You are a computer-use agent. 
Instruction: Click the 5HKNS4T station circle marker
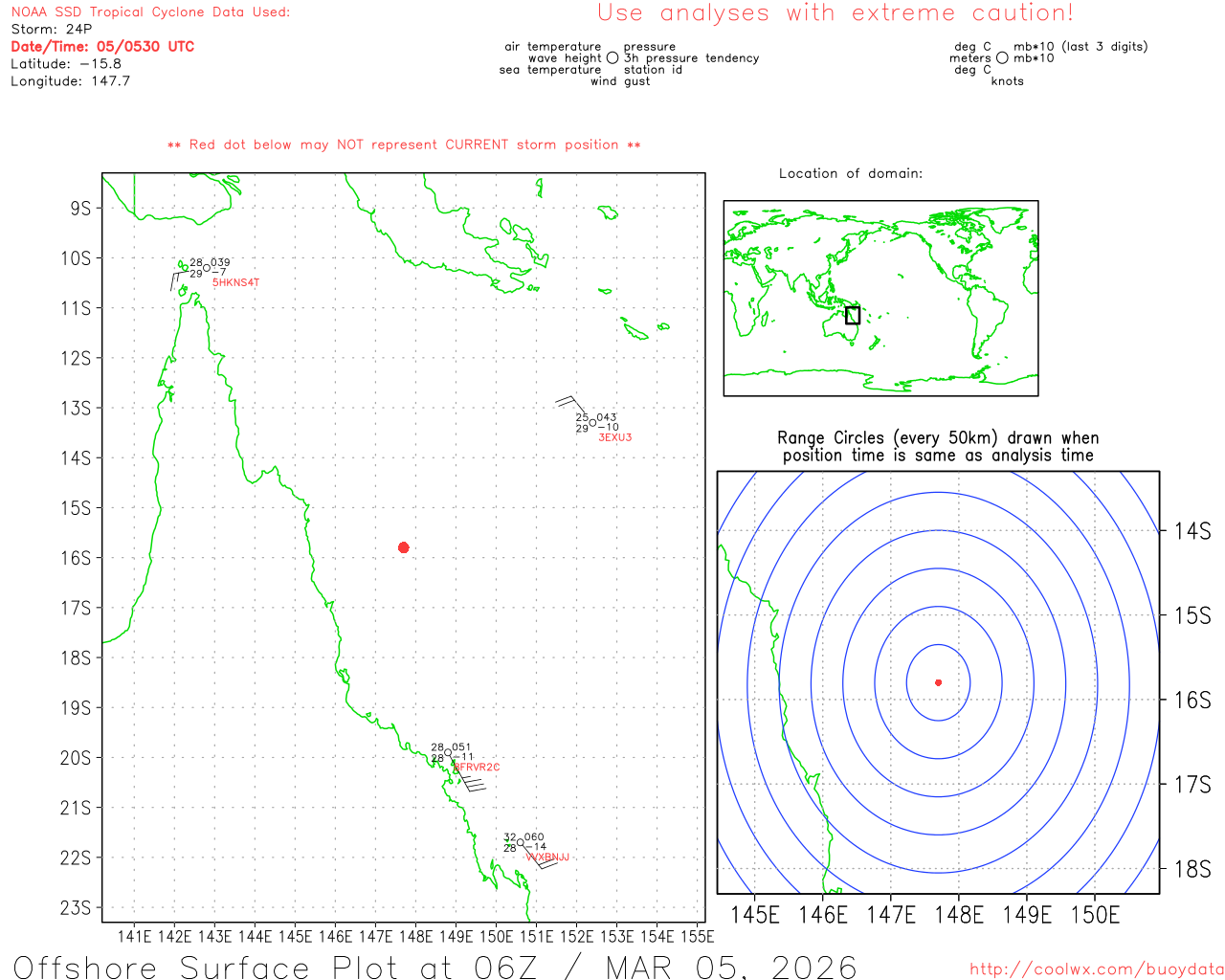pos(207,268)
